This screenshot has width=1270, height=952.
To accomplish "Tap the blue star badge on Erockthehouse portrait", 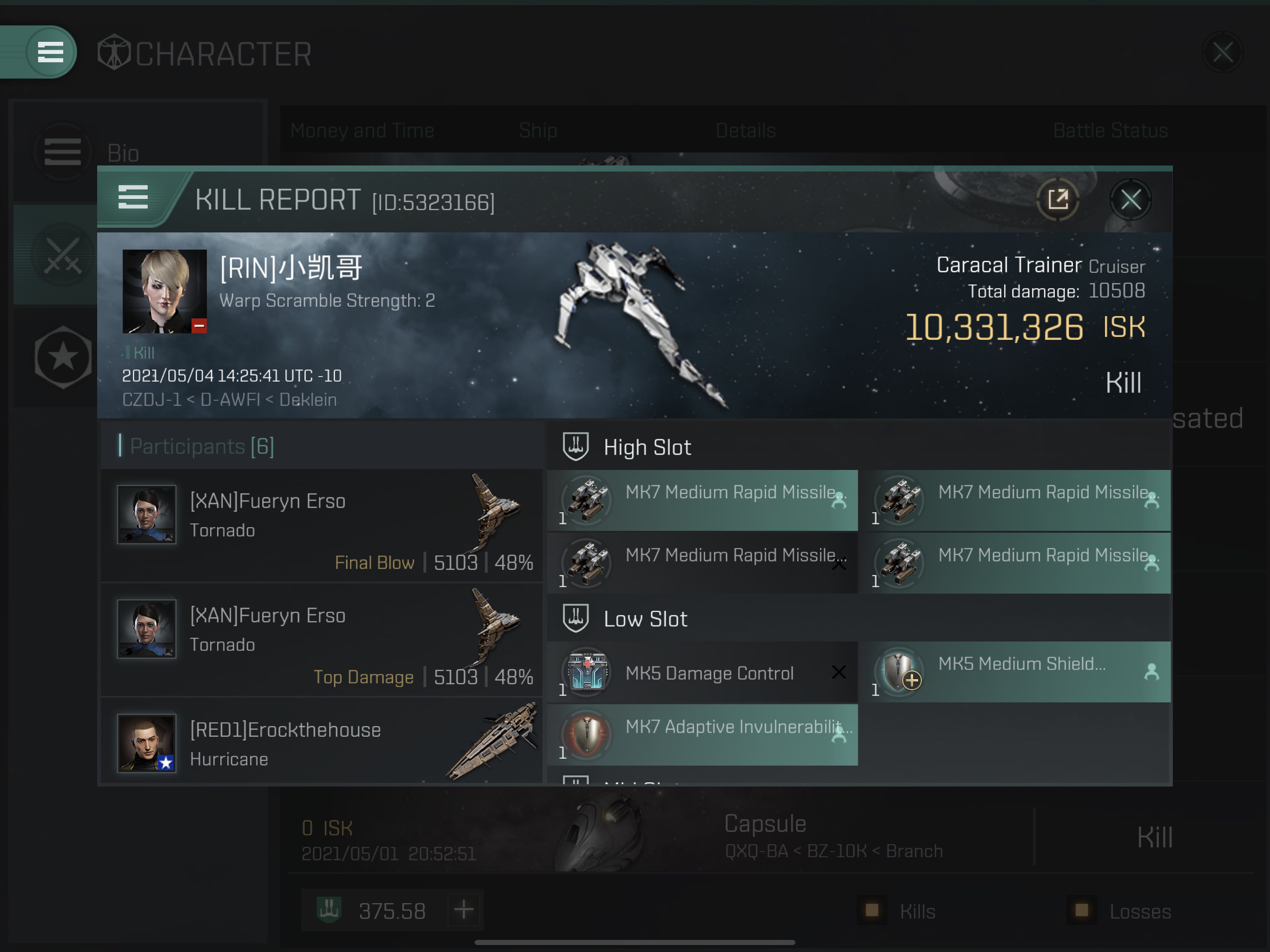I will pos(166,762).
